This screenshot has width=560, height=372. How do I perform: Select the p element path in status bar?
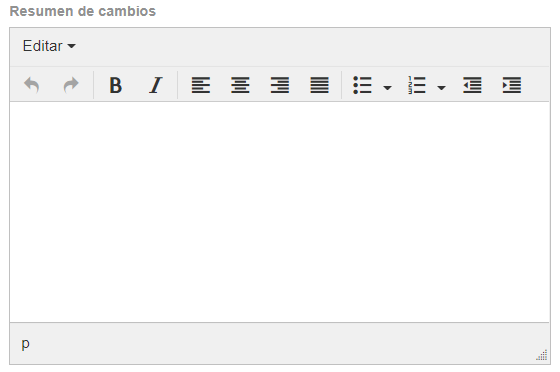[x=25, y=344]
